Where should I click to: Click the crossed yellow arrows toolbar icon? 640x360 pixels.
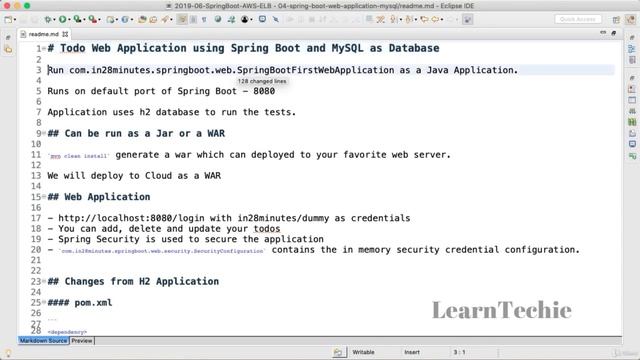381,19
